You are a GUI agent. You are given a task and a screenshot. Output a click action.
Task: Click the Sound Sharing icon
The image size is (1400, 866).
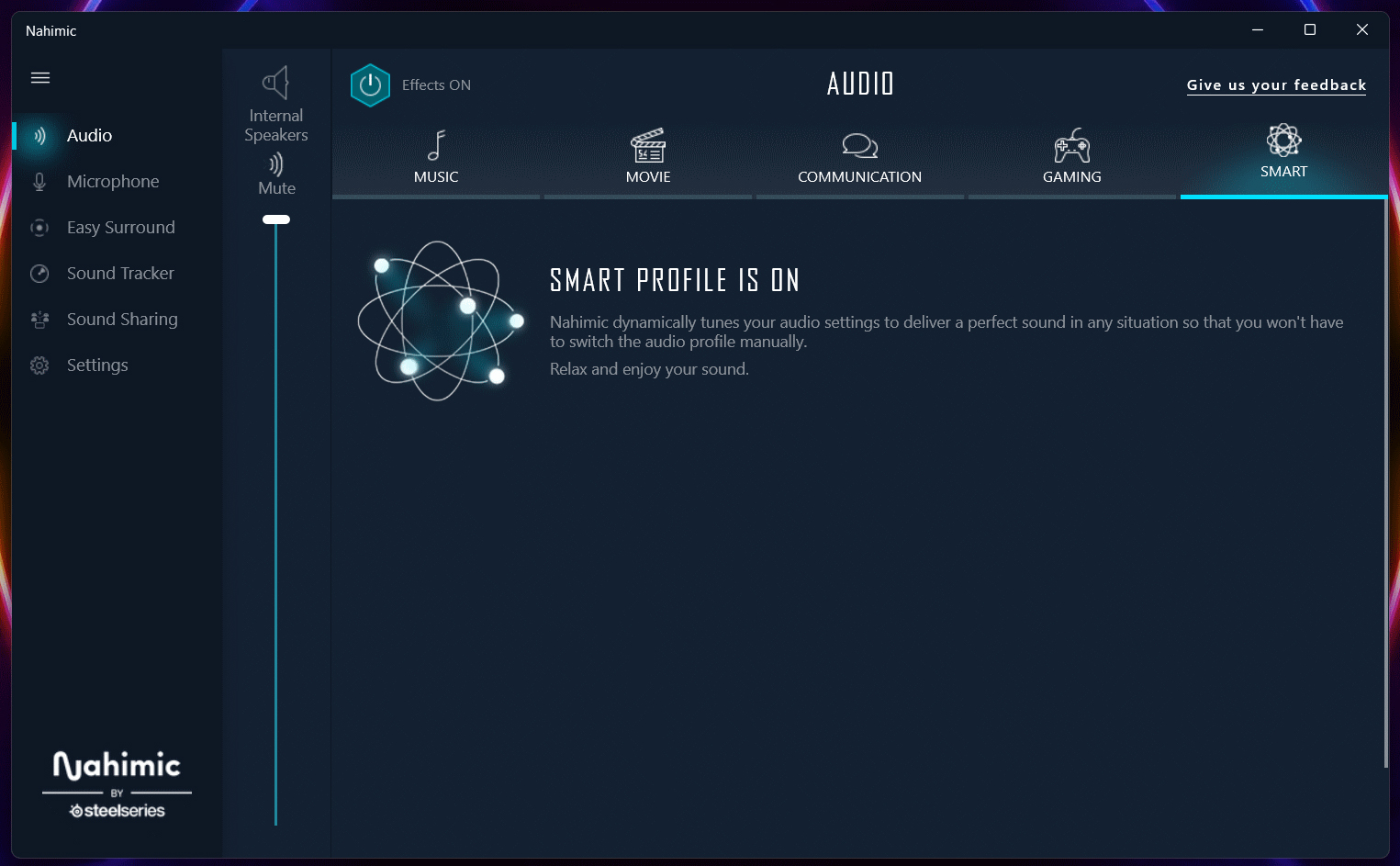39,320
